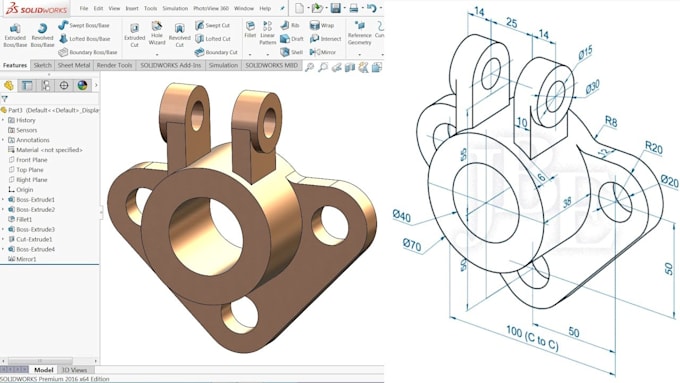Click the feature tree horizontal scrollbar

click(x=49, y=361)
